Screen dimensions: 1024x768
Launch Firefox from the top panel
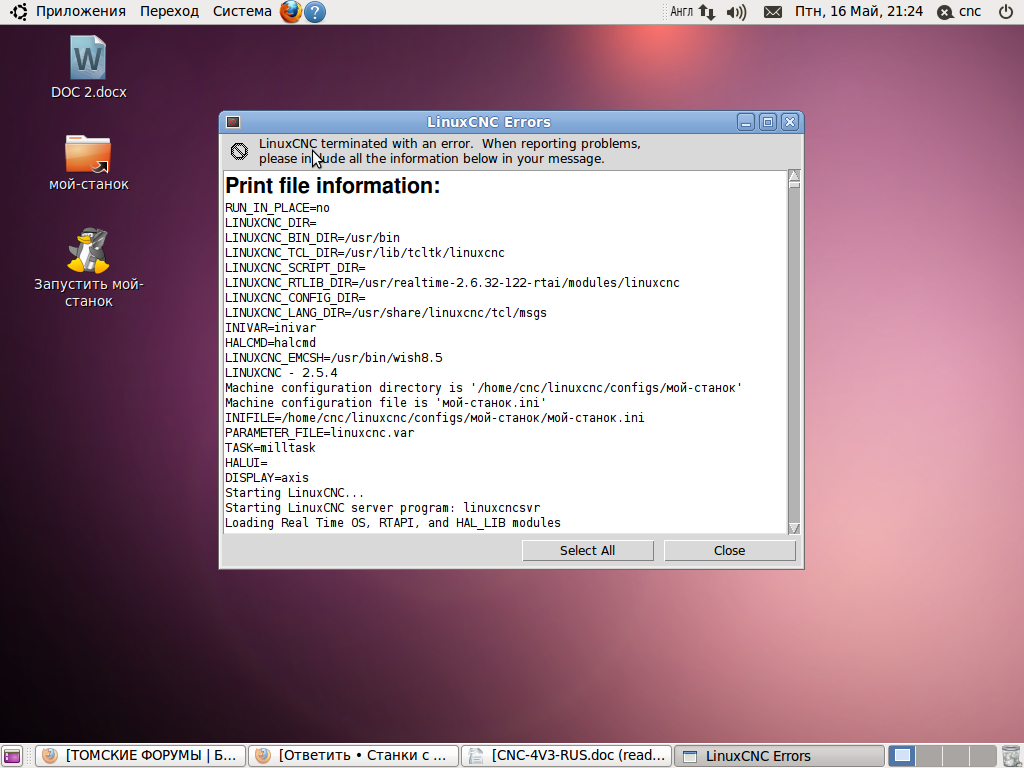click(x=291, y=12)
